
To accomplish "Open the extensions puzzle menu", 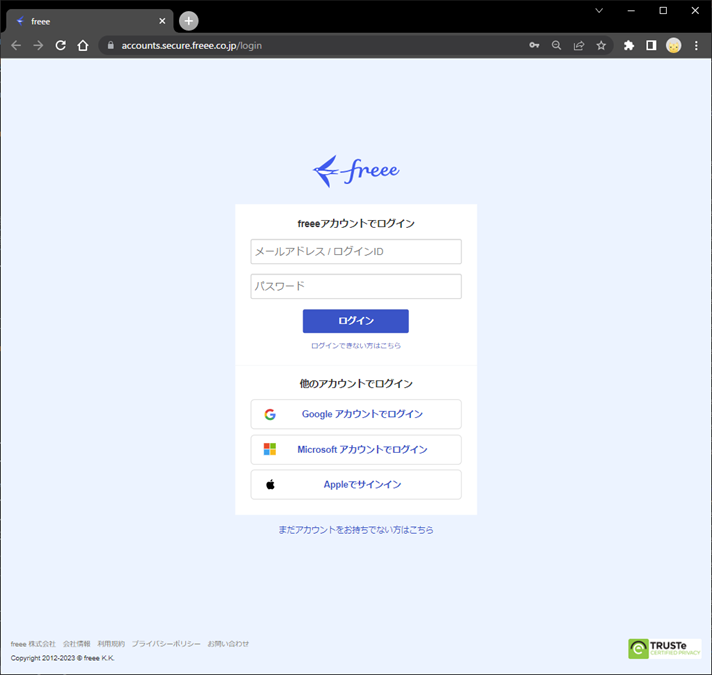I will pos(629,45).
